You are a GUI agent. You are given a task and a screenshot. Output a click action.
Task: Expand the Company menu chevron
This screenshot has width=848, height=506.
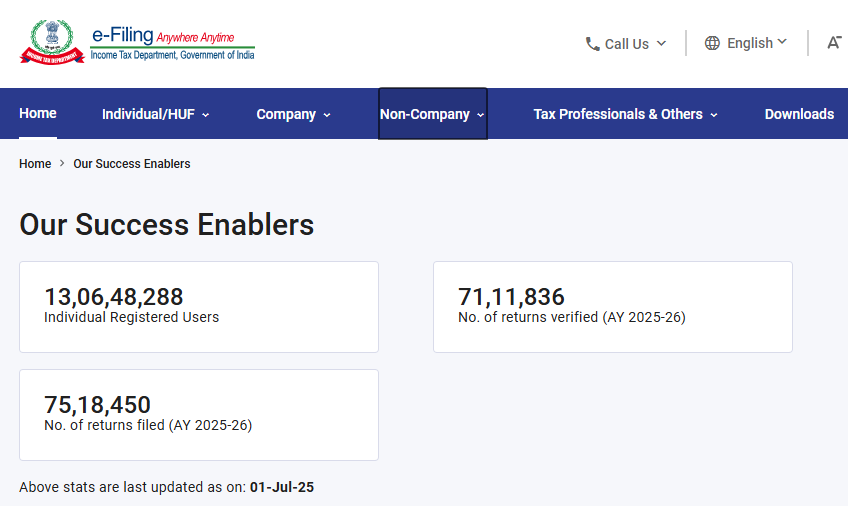click(x=327, y=115)
